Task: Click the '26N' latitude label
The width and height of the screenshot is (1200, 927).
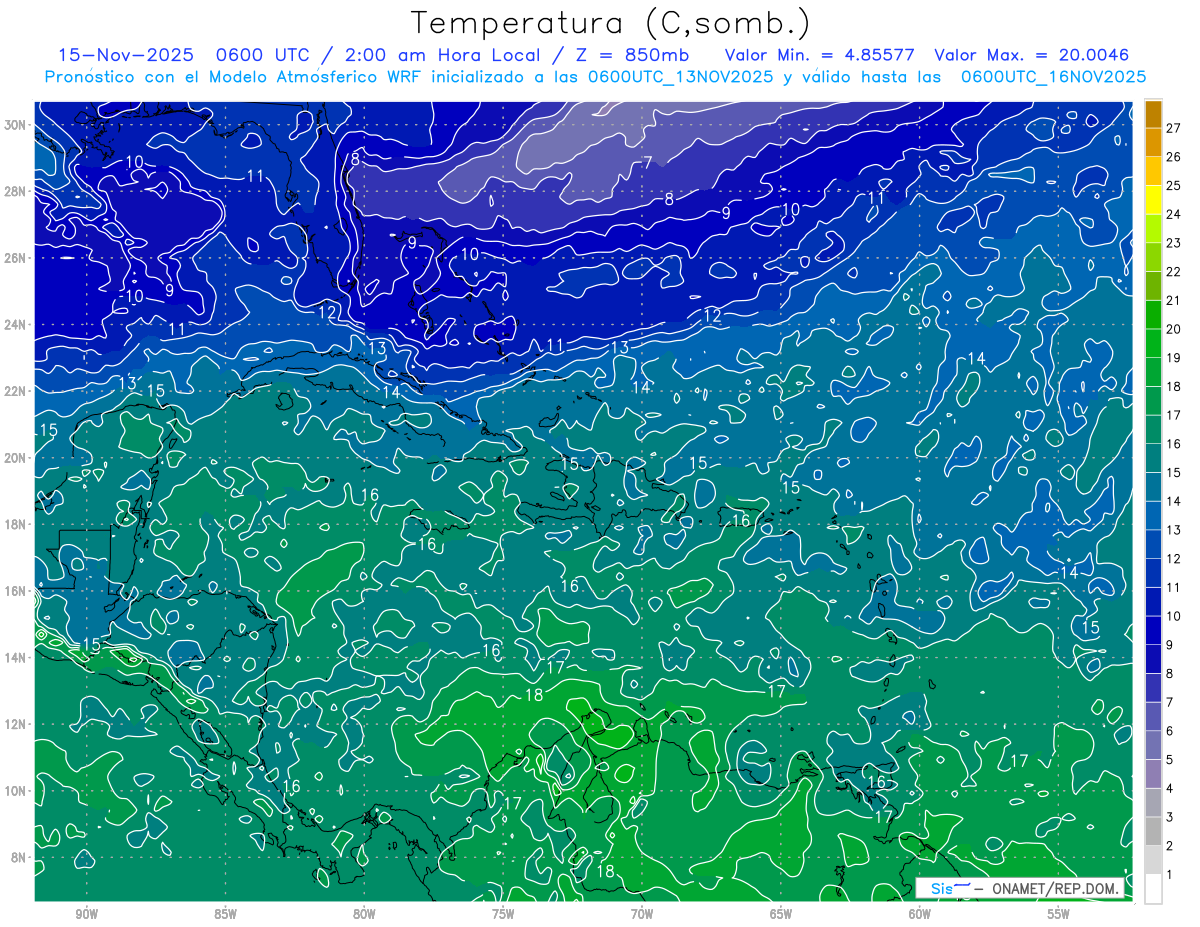Action: tap(16, 258)
